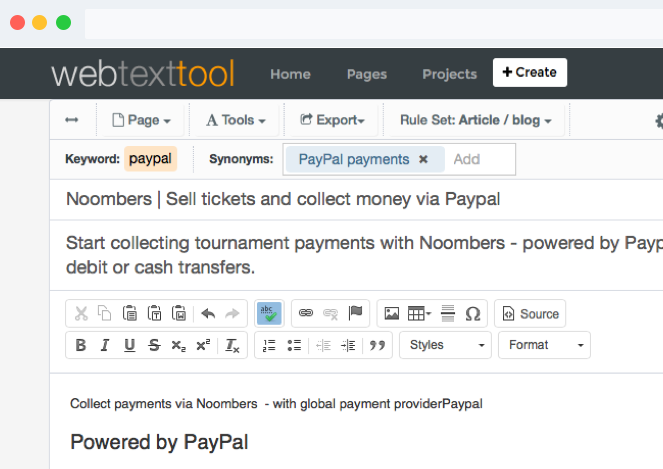Click the meta description text field
Image resolution: width=663 pixels, height=469 pixels.
click(356, 255)
